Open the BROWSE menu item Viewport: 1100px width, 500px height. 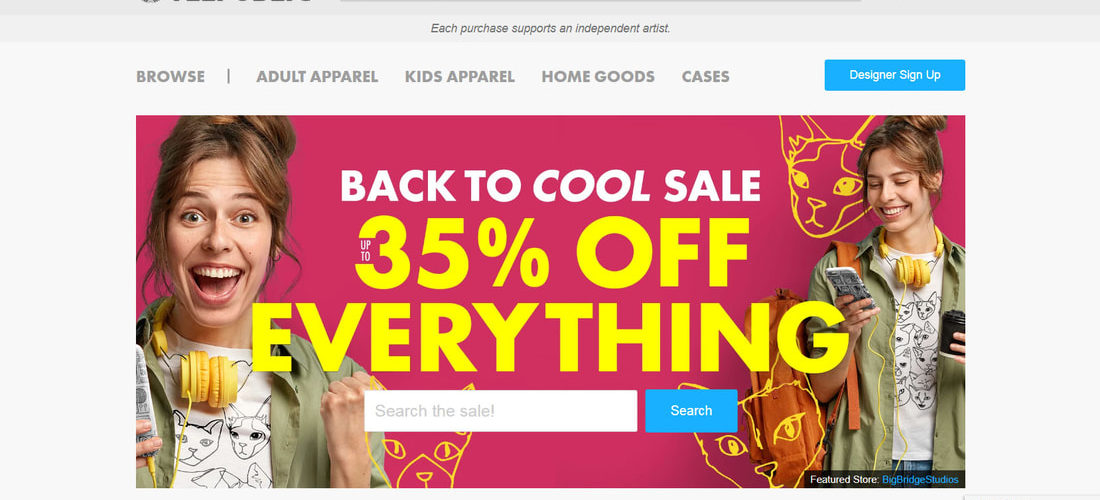[170, 76]
